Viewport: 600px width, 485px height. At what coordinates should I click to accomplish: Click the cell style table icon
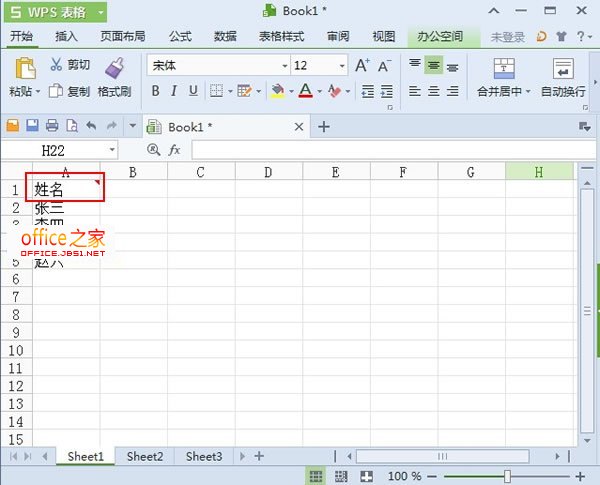pos(245,91)
